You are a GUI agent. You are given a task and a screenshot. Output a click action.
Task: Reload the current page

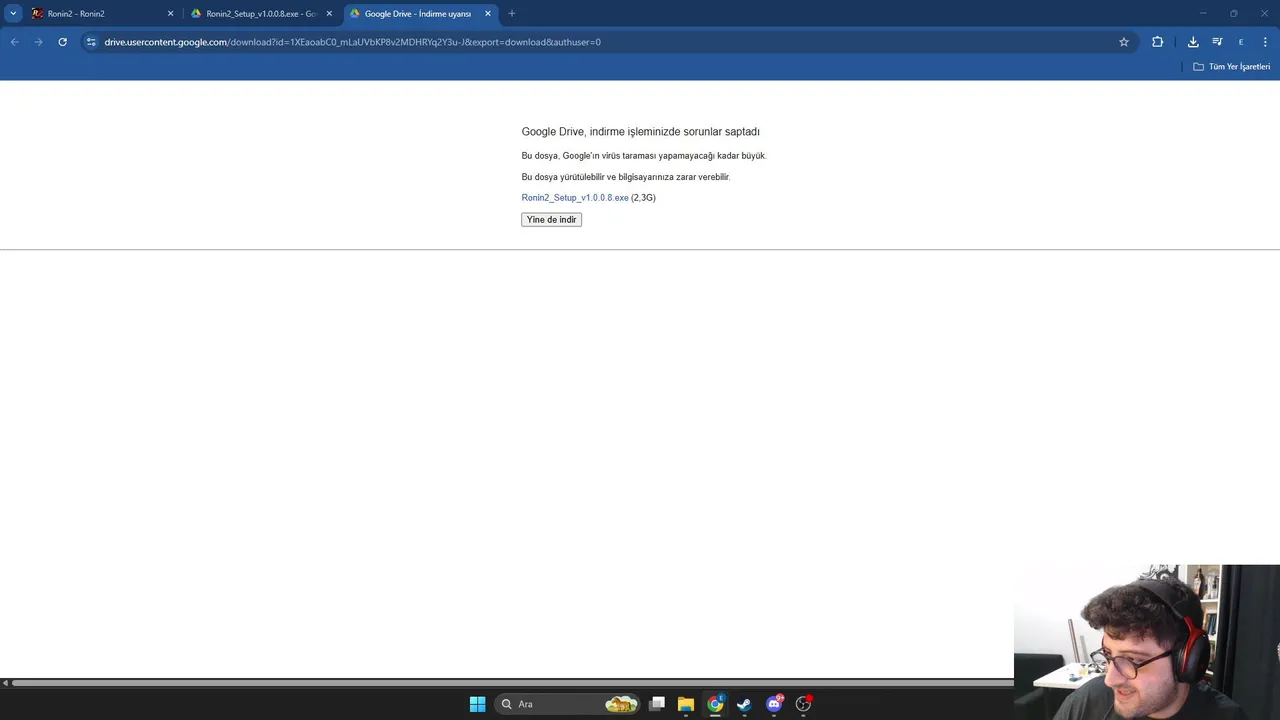tap(62, 42)
